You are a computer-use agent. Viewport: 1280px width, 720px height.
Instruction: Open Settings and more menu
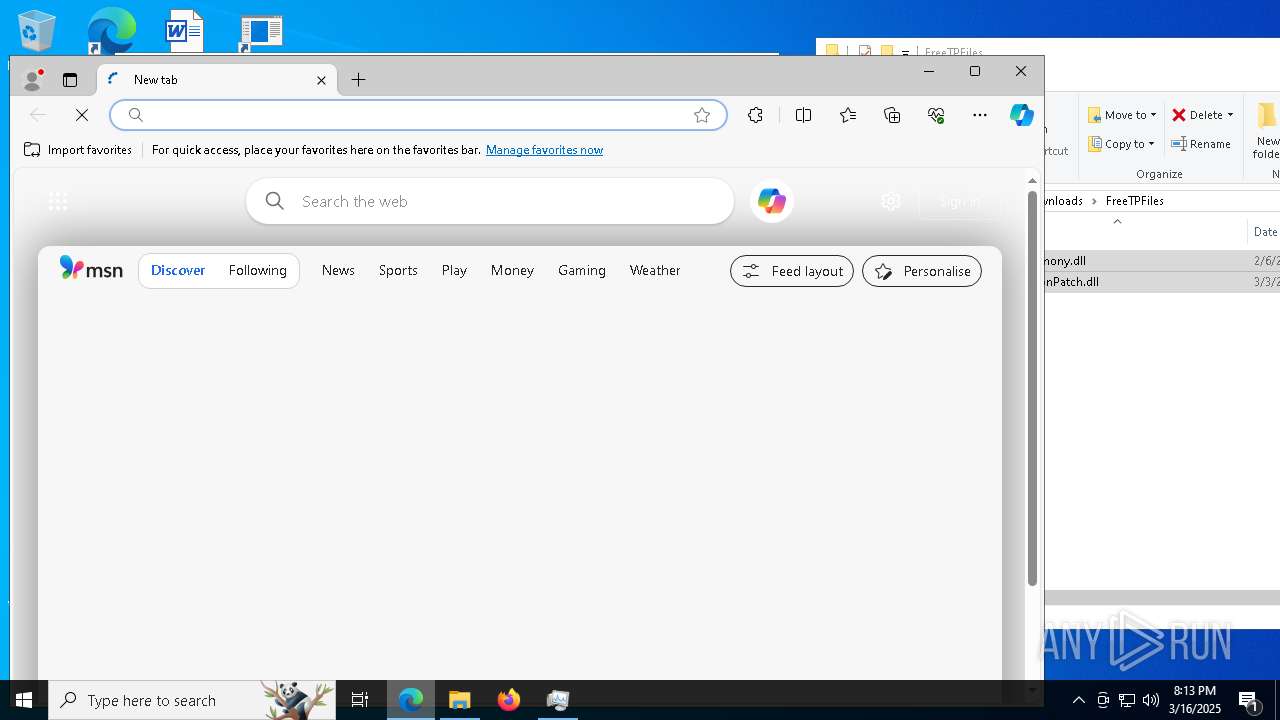pyautogui.click(x=980, y=115)
